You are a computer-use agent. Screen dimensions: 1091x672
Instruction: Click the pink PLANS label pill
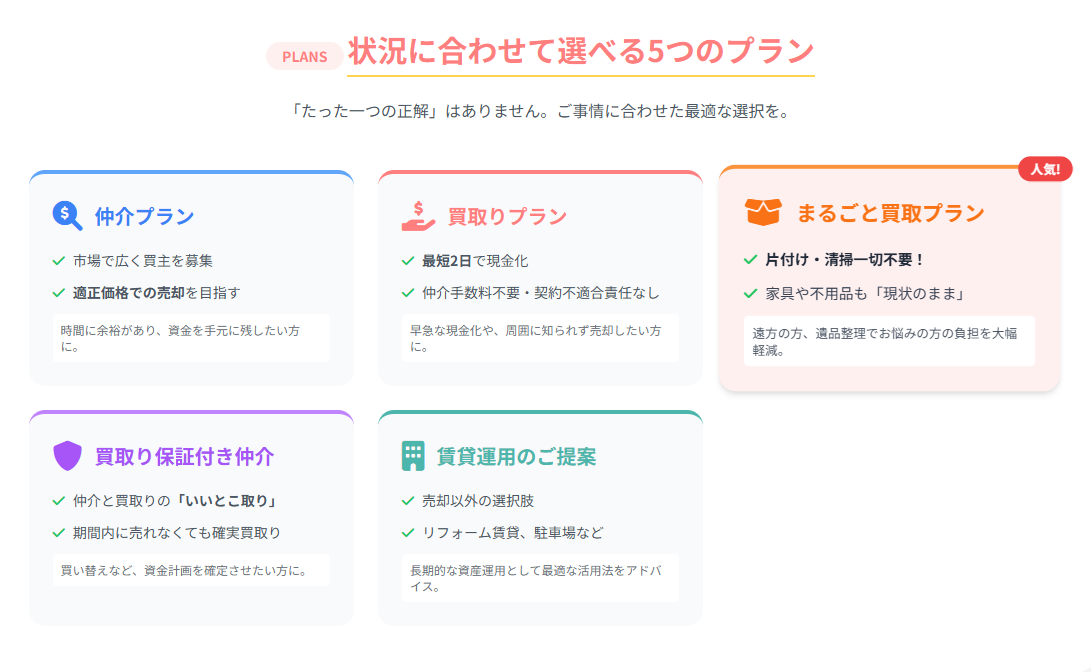point(305,56)
